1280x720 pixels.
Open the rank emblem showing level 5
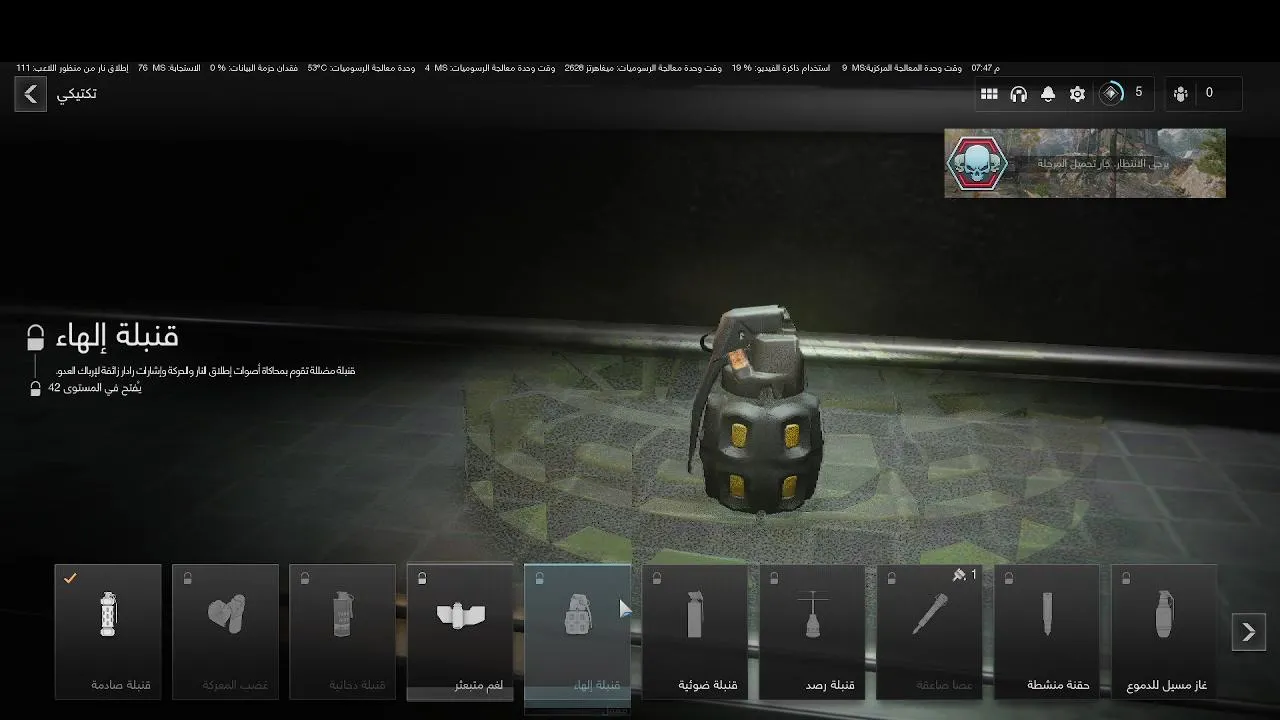[1111, 93]
